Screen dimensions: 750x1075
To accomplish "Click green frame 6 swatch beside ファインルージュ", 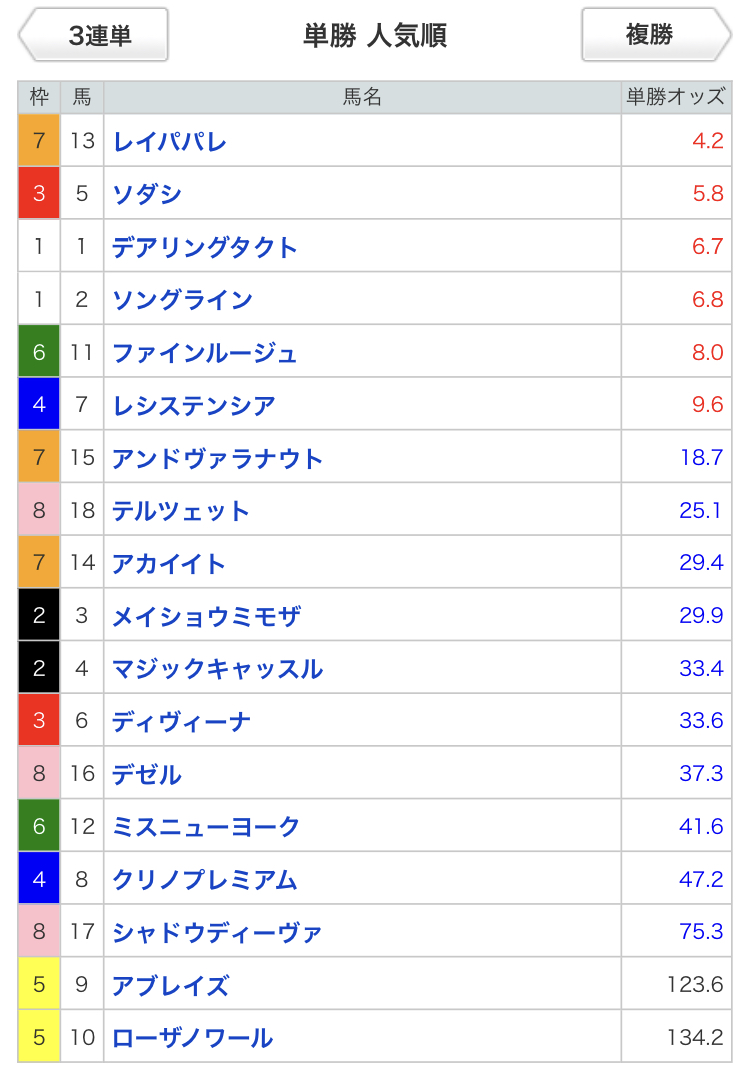I will point(39,353).
